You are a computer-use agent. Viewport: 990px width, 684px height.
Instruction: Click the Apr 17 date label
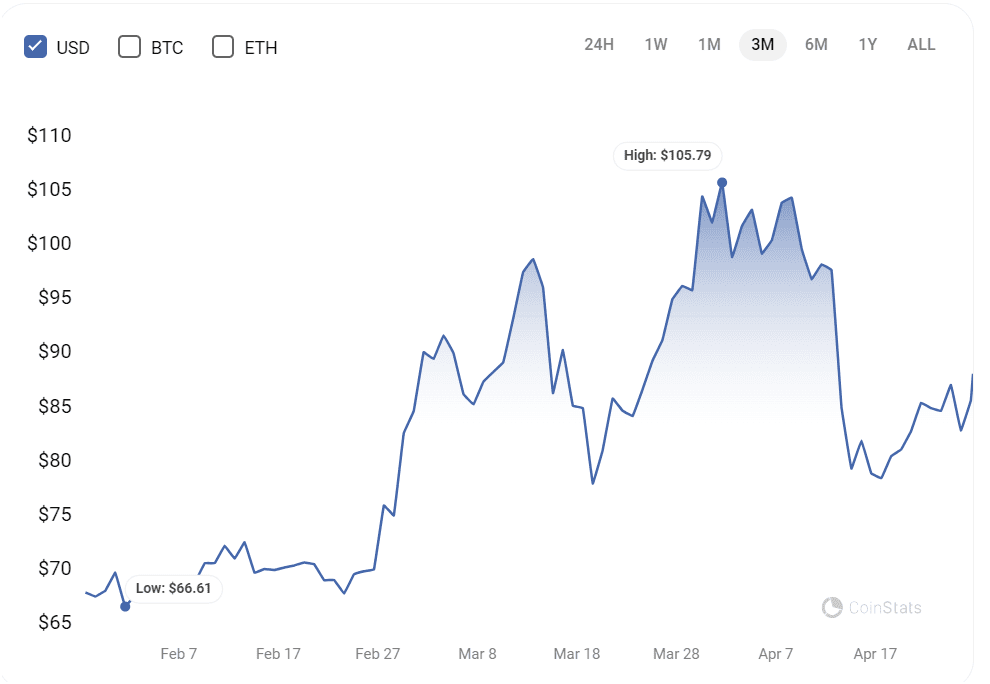click(875, 654)
